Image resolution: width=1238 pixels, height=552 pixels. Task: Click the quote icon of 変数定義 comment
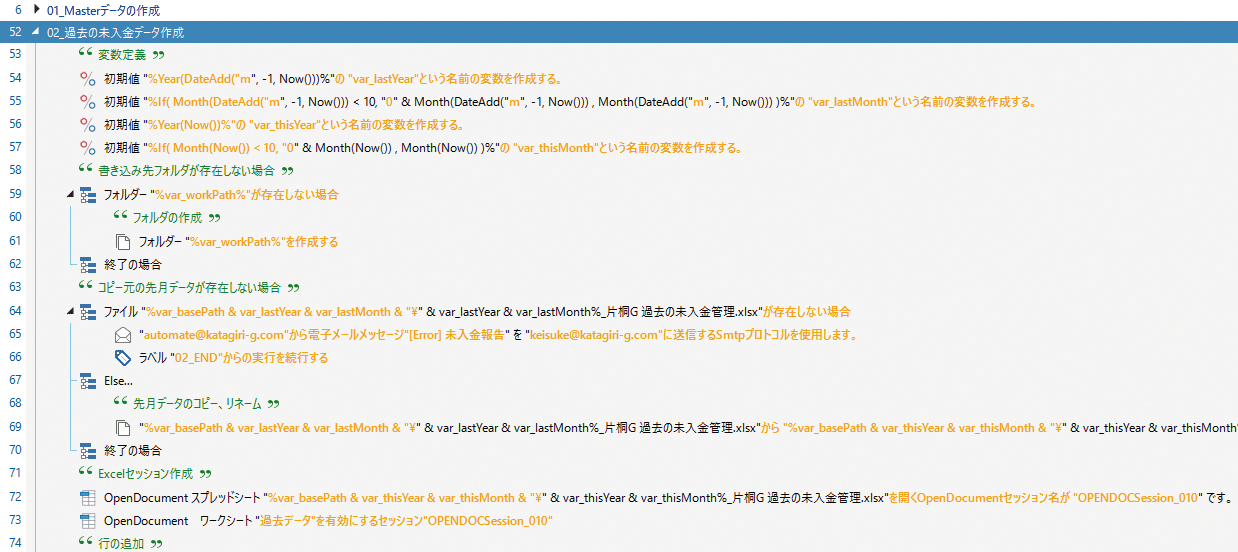pos(86,55)
